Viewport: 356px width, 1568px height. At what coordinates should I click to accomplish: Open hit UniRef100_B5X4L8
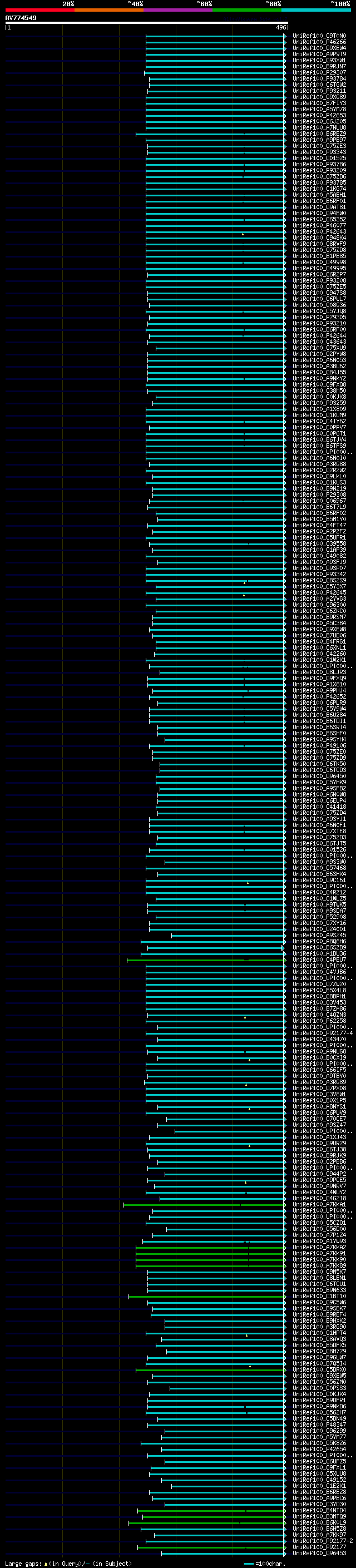pyautogui.click(x=319, y=990)
